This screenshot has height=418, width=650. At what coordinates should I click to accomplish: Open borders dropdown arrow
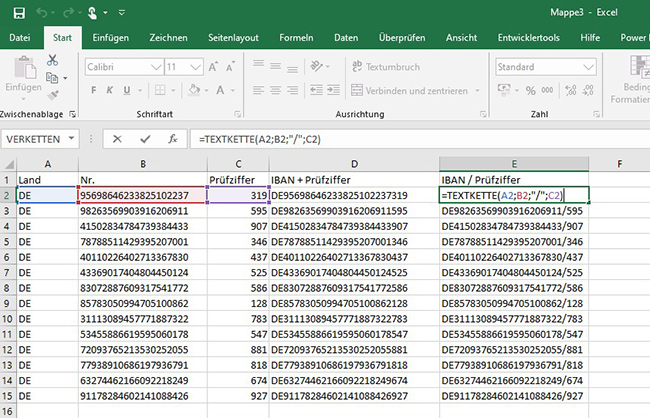pos(173,90)
